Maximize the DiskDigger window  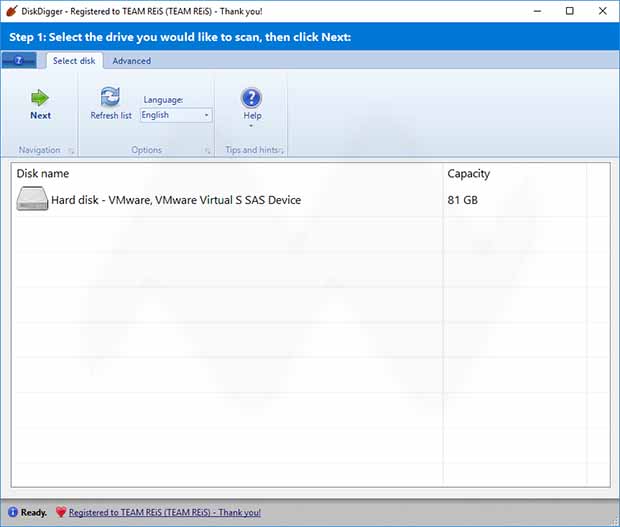click(x=570, y=11)
